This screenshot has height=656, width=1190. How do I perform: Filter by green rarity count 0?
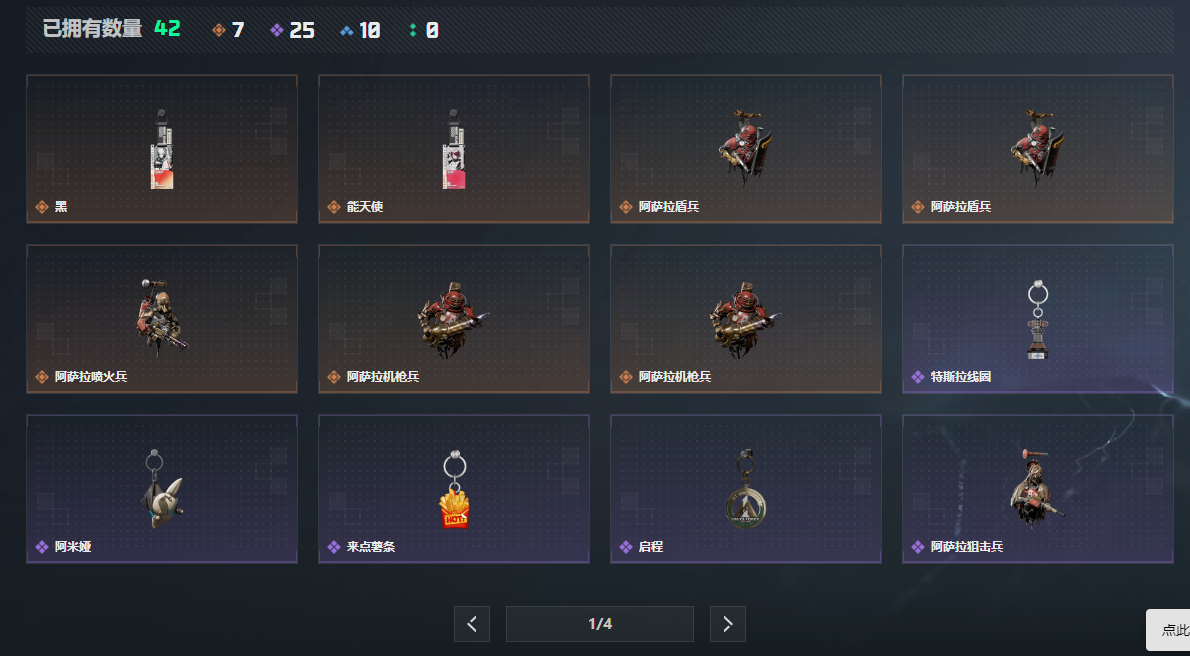coord(423,30)
